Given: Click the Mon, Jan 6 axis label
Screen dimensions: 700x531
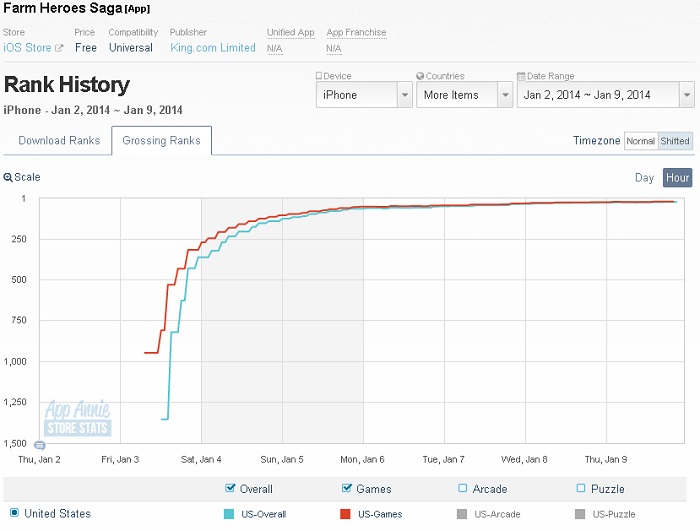Looking at the screenshot, I should [x=362, y=460].
